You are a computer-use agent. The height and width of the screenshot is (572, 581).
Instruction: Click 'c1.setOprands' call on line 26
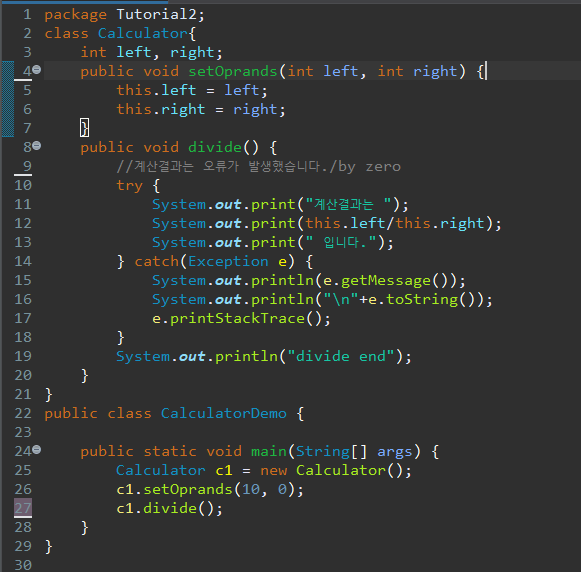174,489
